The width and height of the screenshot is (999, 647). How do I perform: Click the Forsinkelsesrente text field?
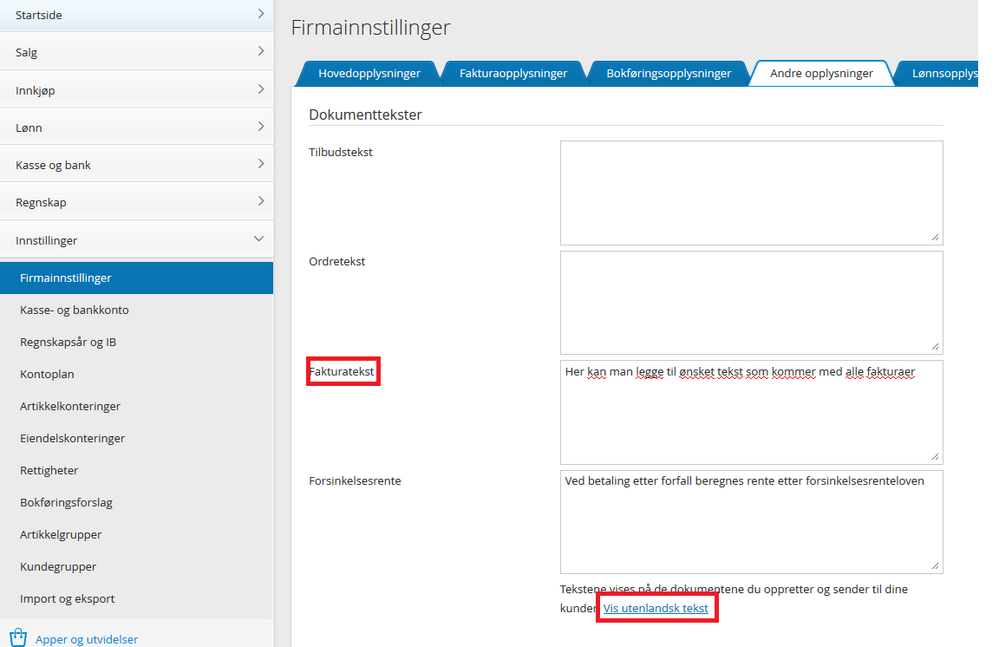(750, 520)
